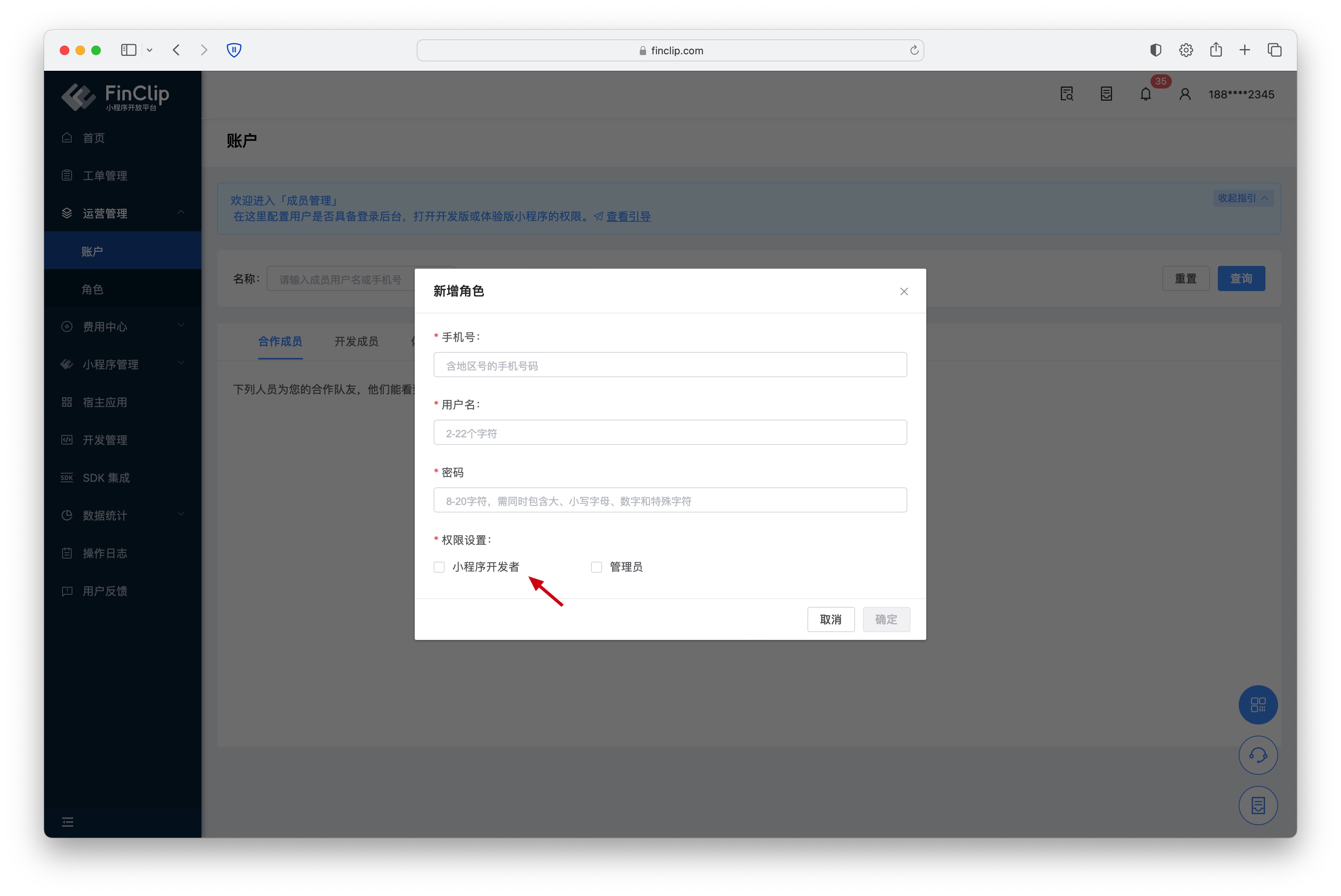This screenshot has height=896, width=1341.
Task: Open the 查看引导 link
Action: [x=628, y=217]
